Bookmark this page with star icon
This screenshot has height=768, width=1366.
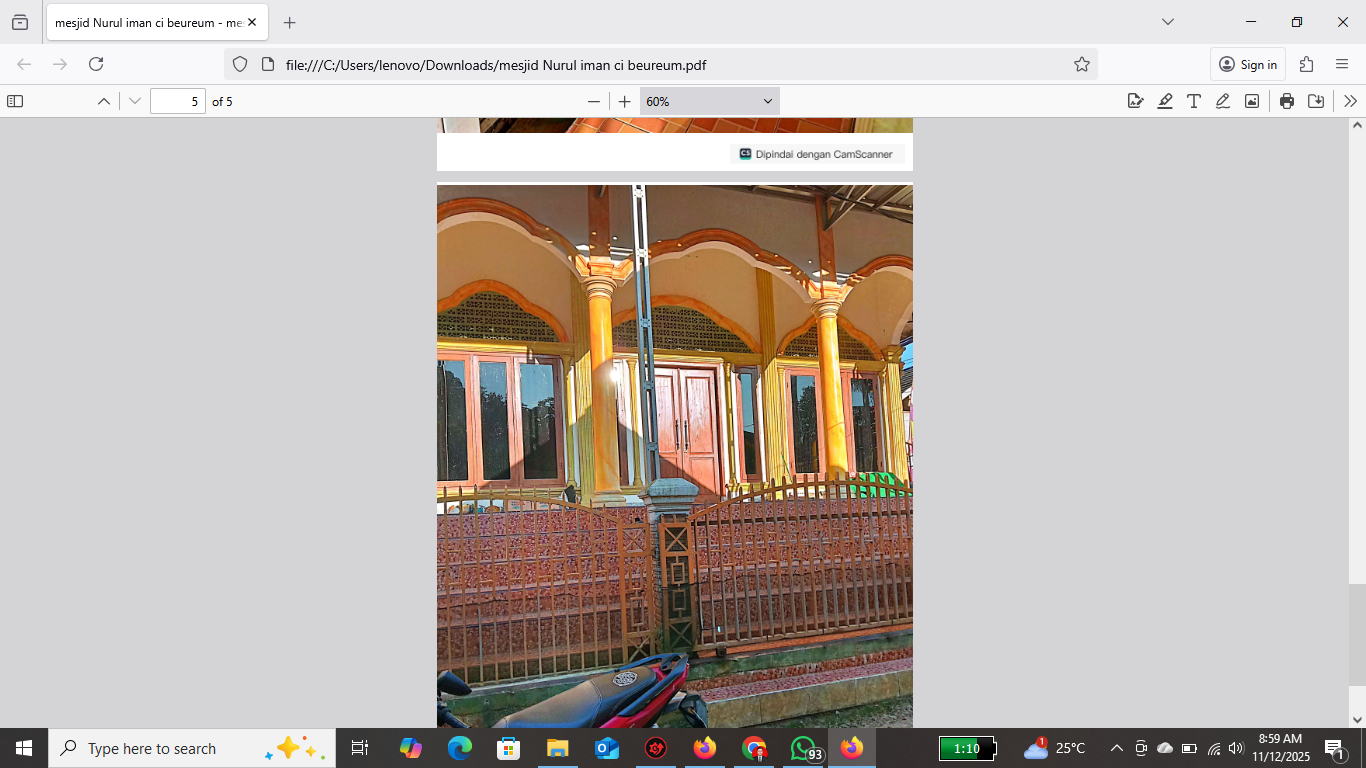(1082, 64)
